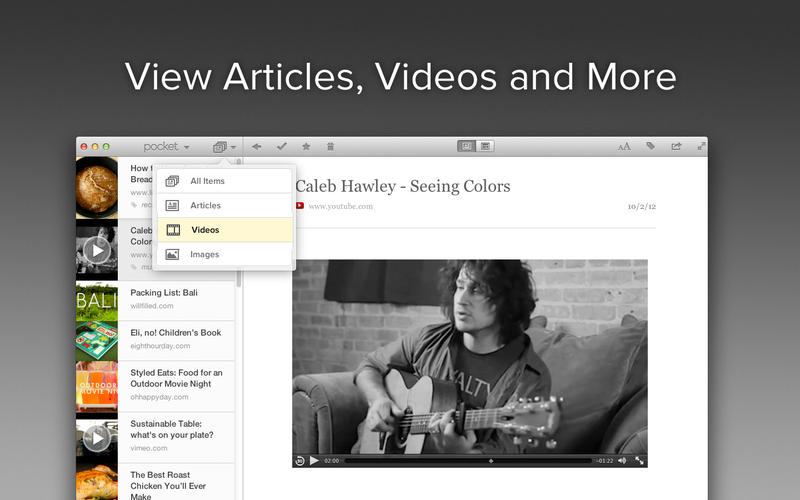Click the video frame of guitarist
This screenshot has height=500, width=800.
point(470,357)
